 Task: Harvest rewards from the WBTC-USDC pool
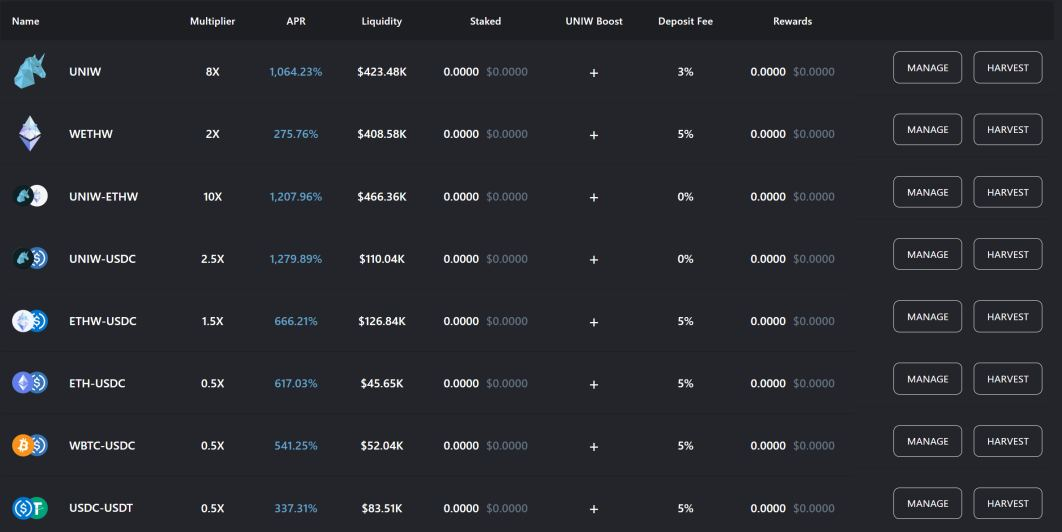pyautogui.click(x=1008, y=441)
